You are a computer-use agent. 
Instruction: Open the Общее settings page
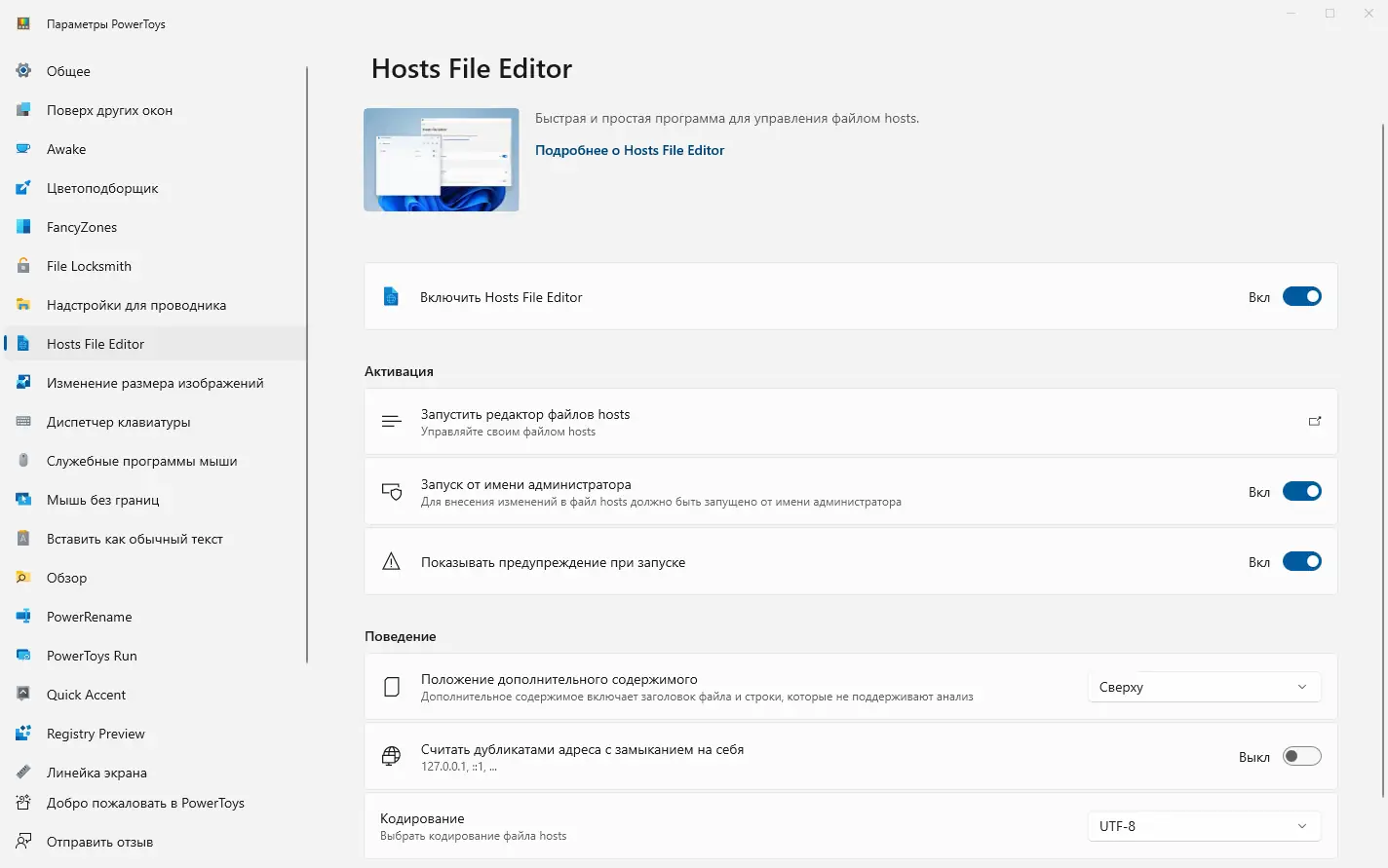68,71
